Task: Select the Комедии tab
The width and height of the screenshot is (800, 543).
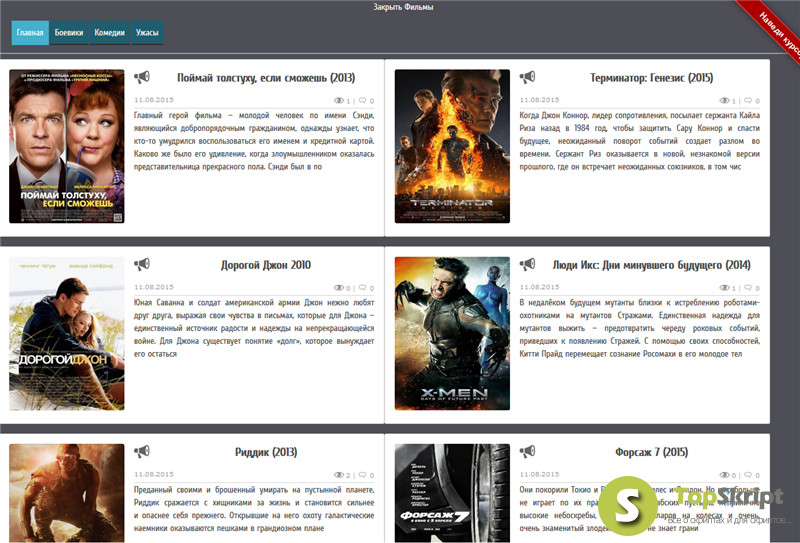Action: pyautogui.click(x=110, y=33)
